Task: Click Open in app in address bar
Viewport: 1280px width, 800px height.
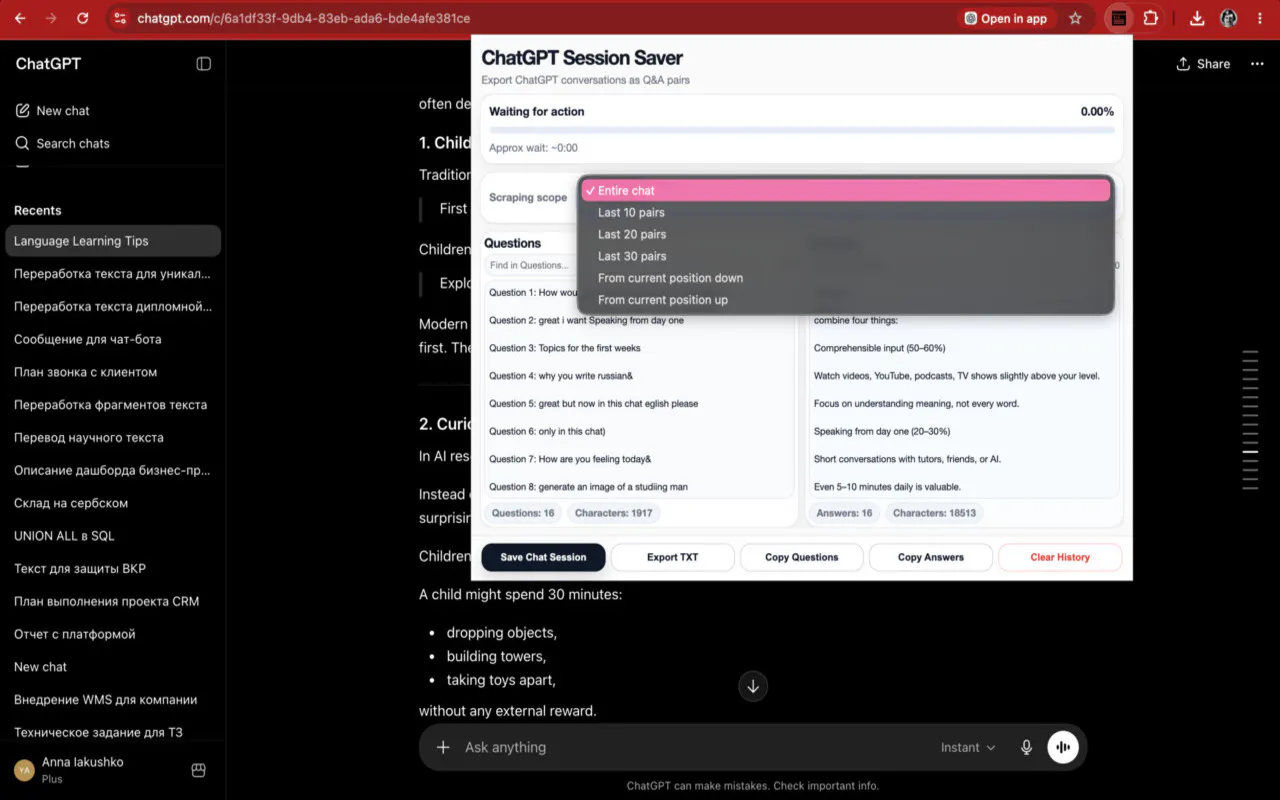Action: click(x=1005, y=18)
